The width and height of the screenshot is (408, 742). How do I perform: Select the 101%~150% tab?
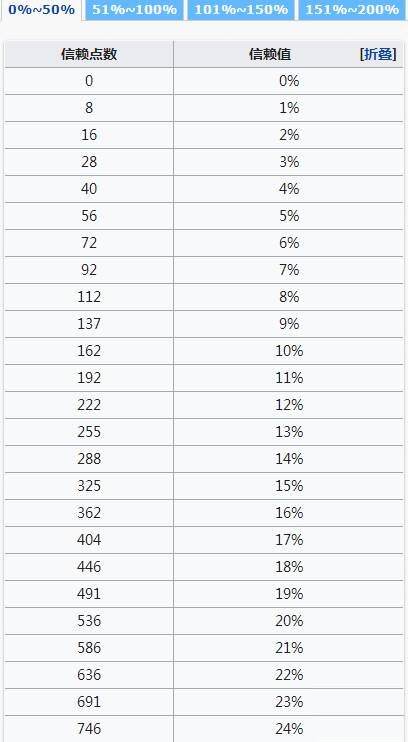[x=241, y=10]
